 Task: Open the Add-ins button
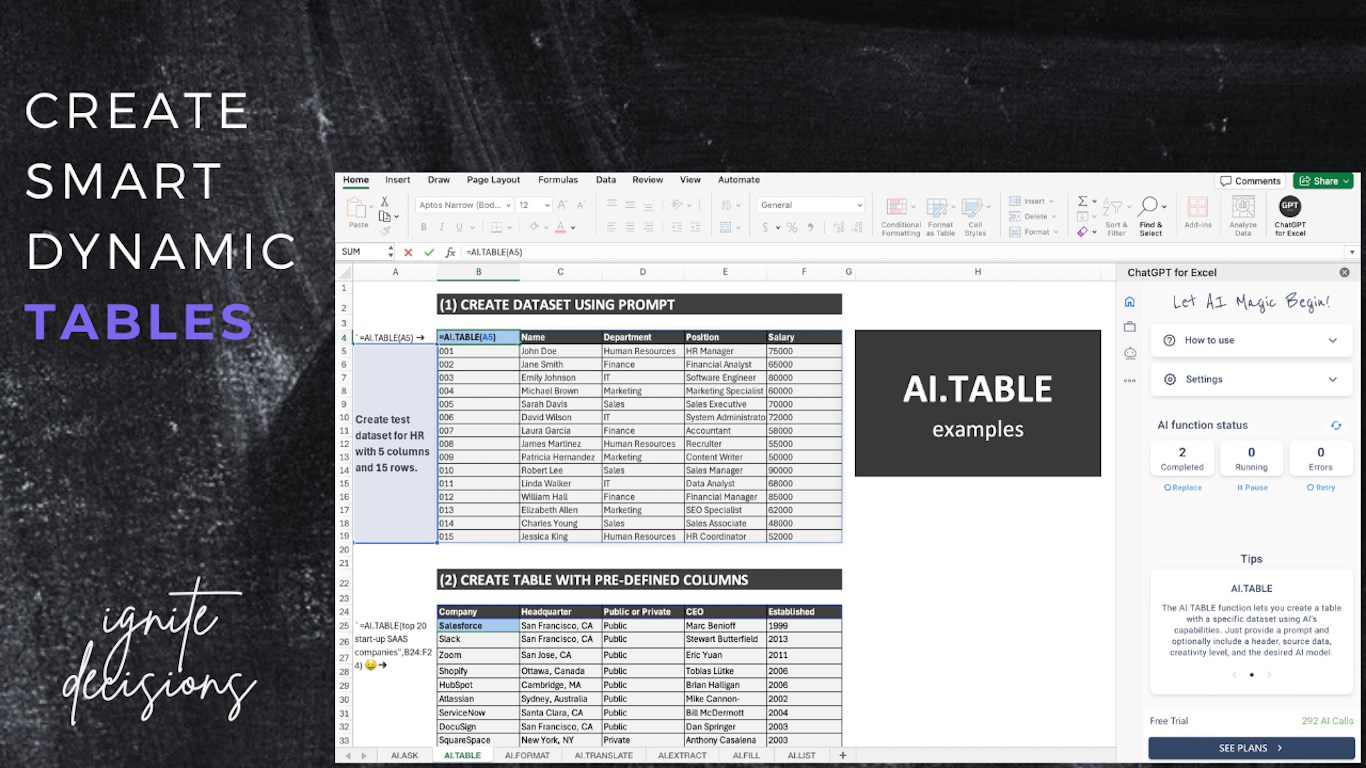tap(1197, 213)
